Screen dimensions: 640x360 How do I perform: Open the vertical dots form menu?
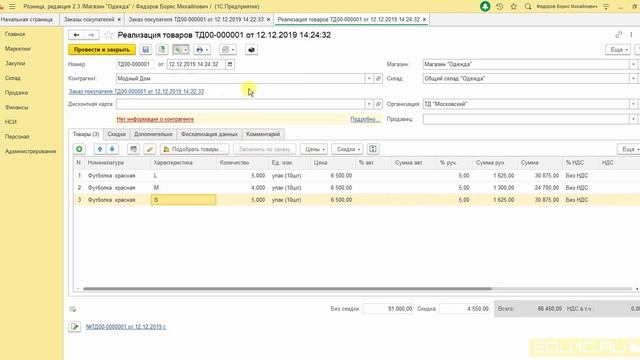click(631, 35)
